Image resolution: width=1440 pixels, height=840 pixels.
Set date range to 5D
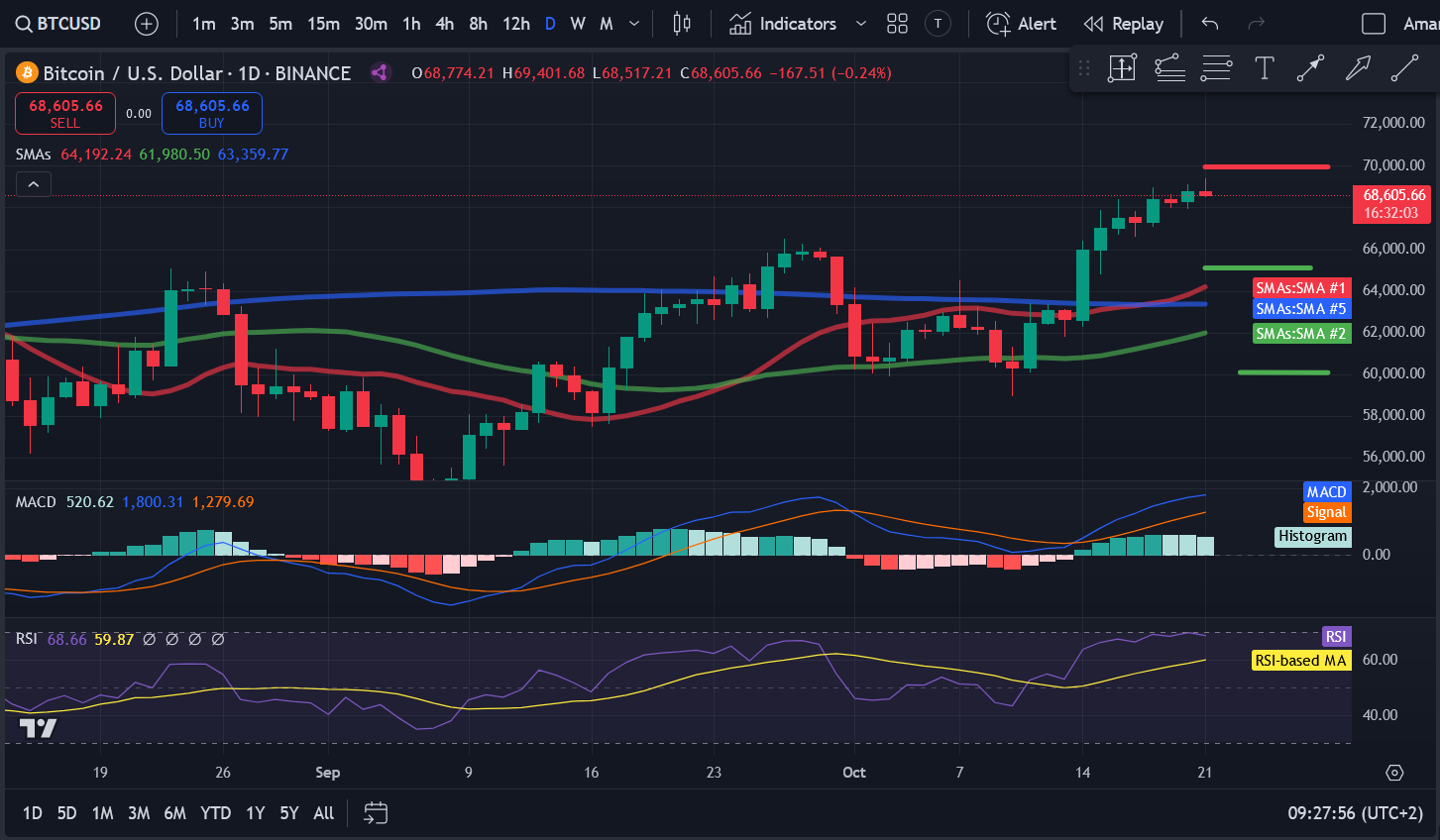[66, 813]
